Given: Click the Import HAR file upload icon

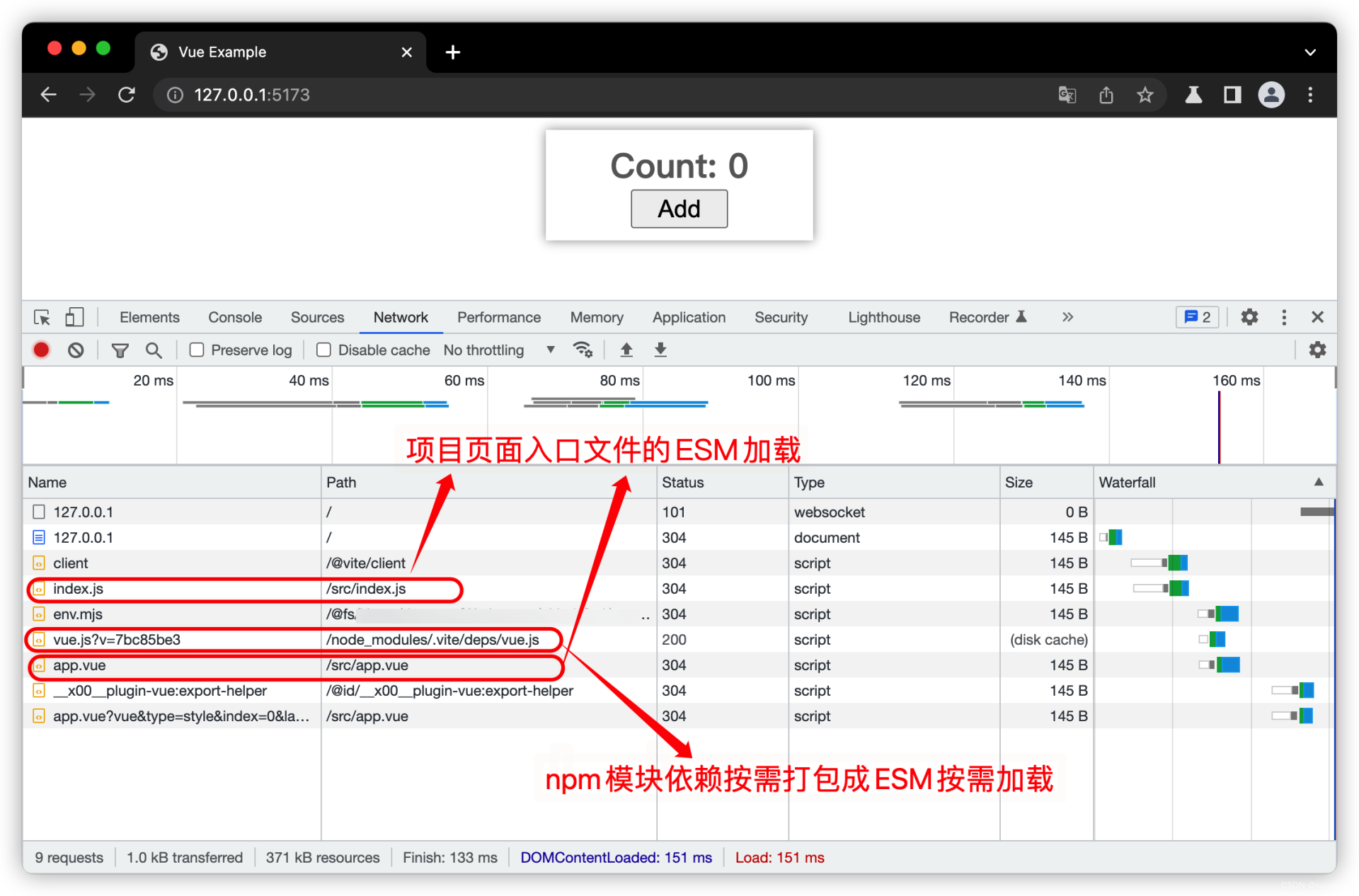Looking at the screenshot, I should [626, 350].
